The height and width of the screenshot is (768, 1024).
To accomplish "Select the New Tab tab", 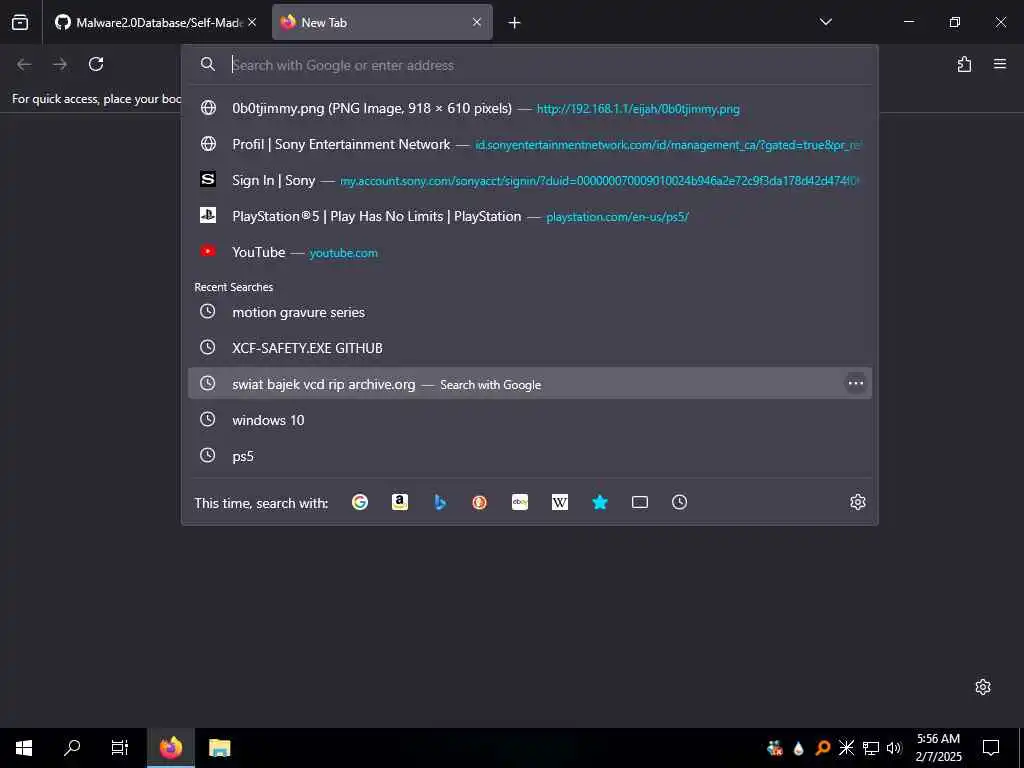I will [x=382, y=22].
